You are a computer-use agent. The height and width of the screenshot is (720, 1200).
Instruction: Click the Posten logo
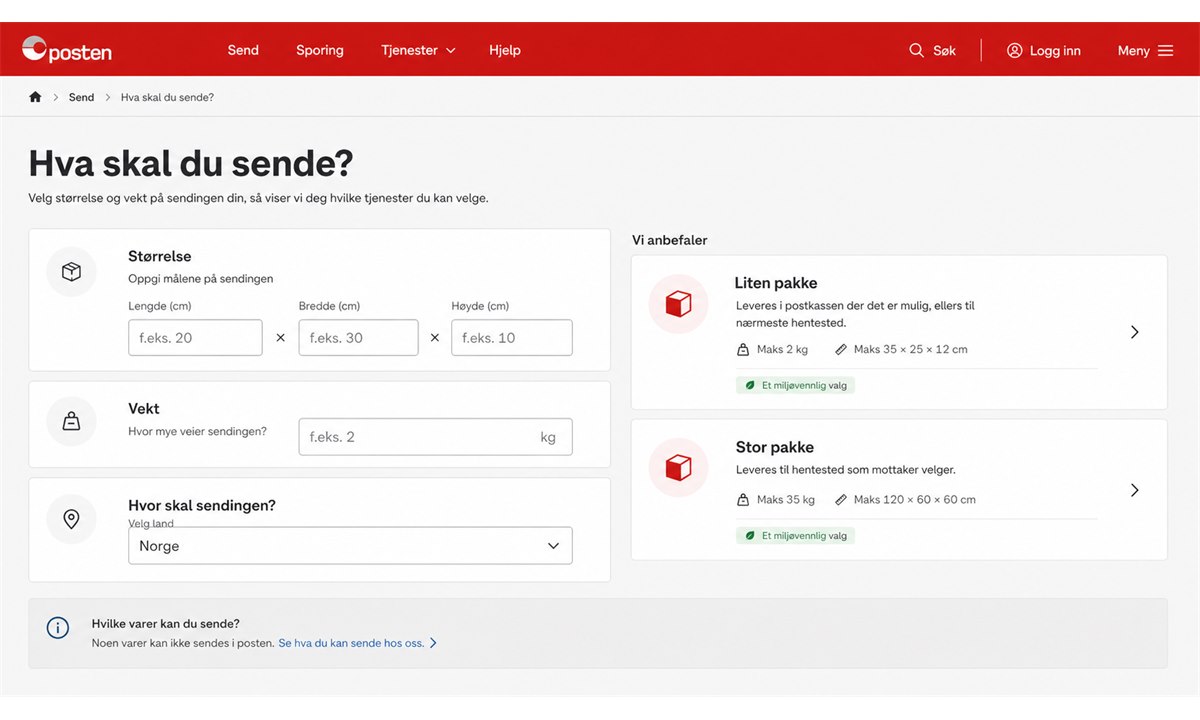click(x=67, y=50)
